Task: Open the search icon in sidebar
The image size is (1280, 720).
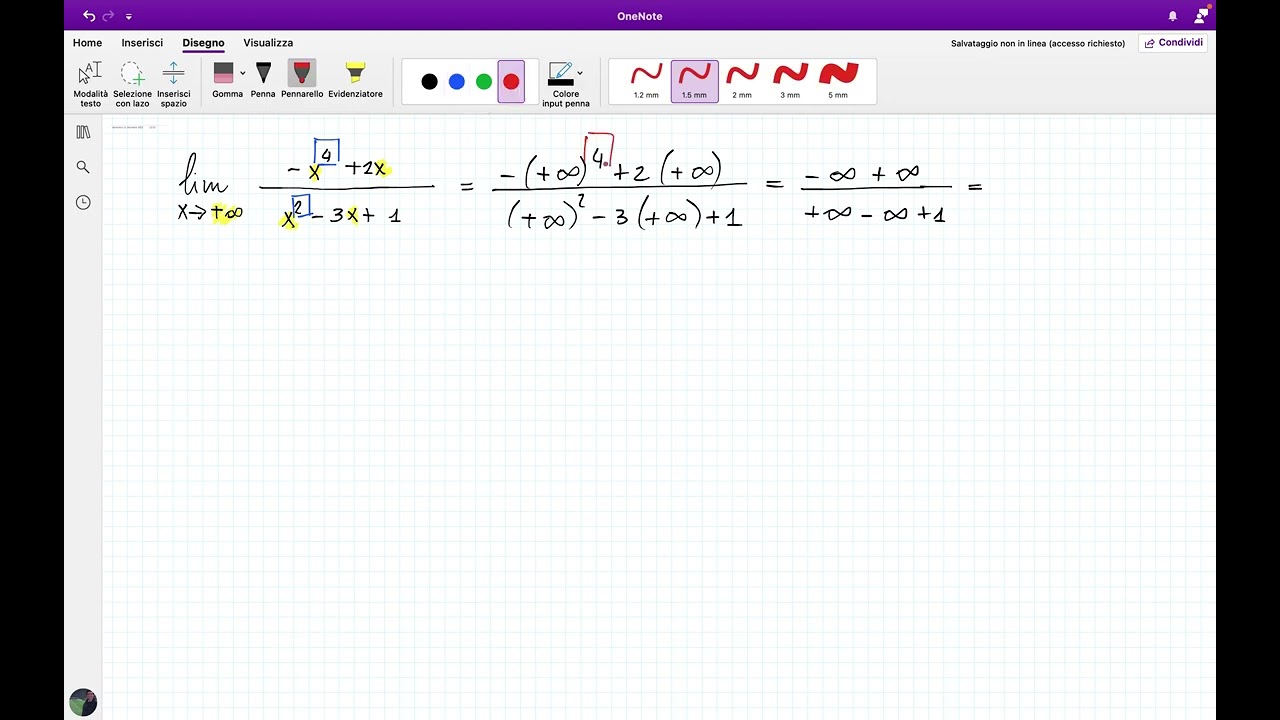Action: click(x=83, y=167)
